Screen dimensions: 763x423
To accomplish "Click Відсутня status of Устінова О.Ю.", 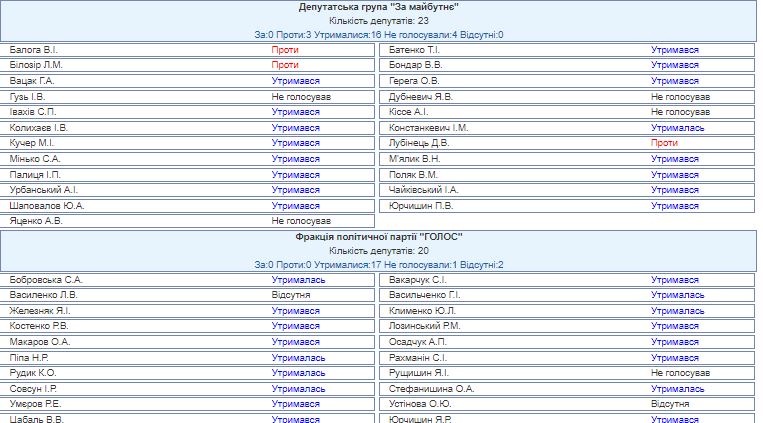I will point(670,404).
